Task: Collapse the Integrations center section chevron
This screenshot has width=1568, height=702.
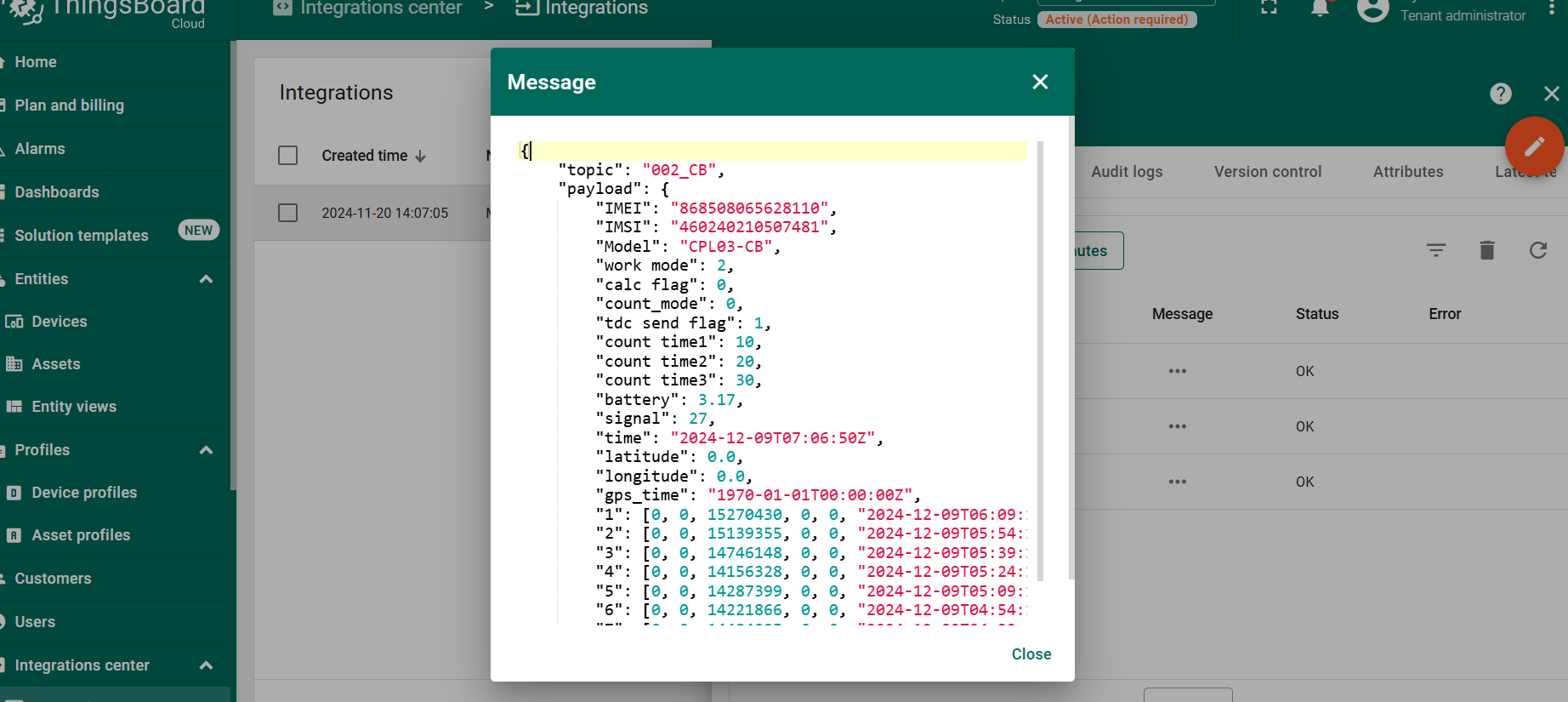Action: (206, 665)
